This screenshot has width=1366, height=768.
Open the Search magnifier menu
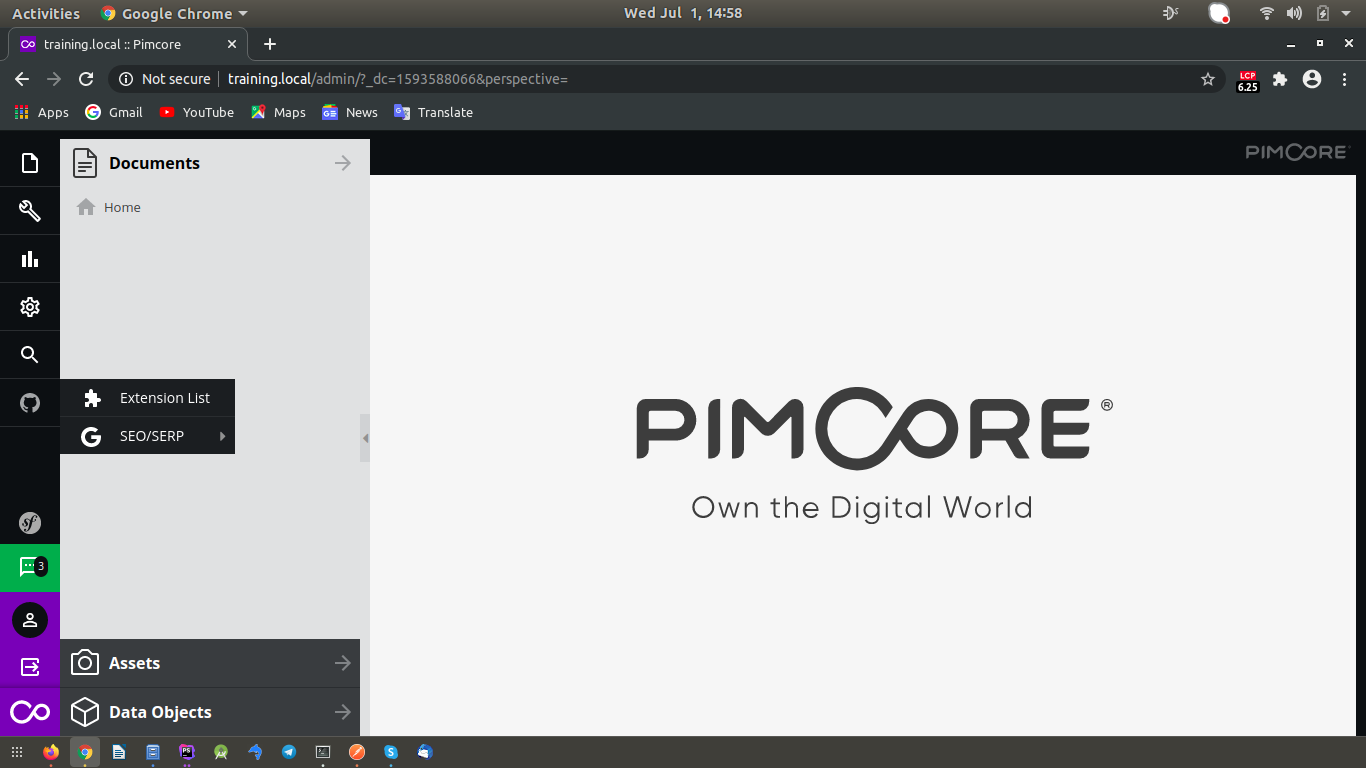[x=30, y=355]
